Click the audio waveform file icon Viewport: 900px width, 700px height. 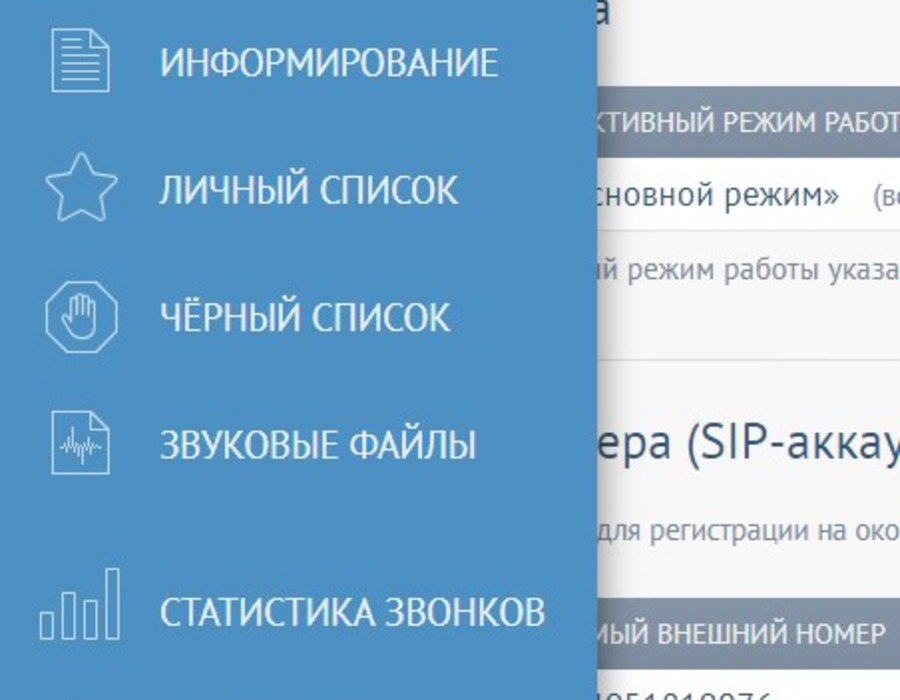[80, 442]
